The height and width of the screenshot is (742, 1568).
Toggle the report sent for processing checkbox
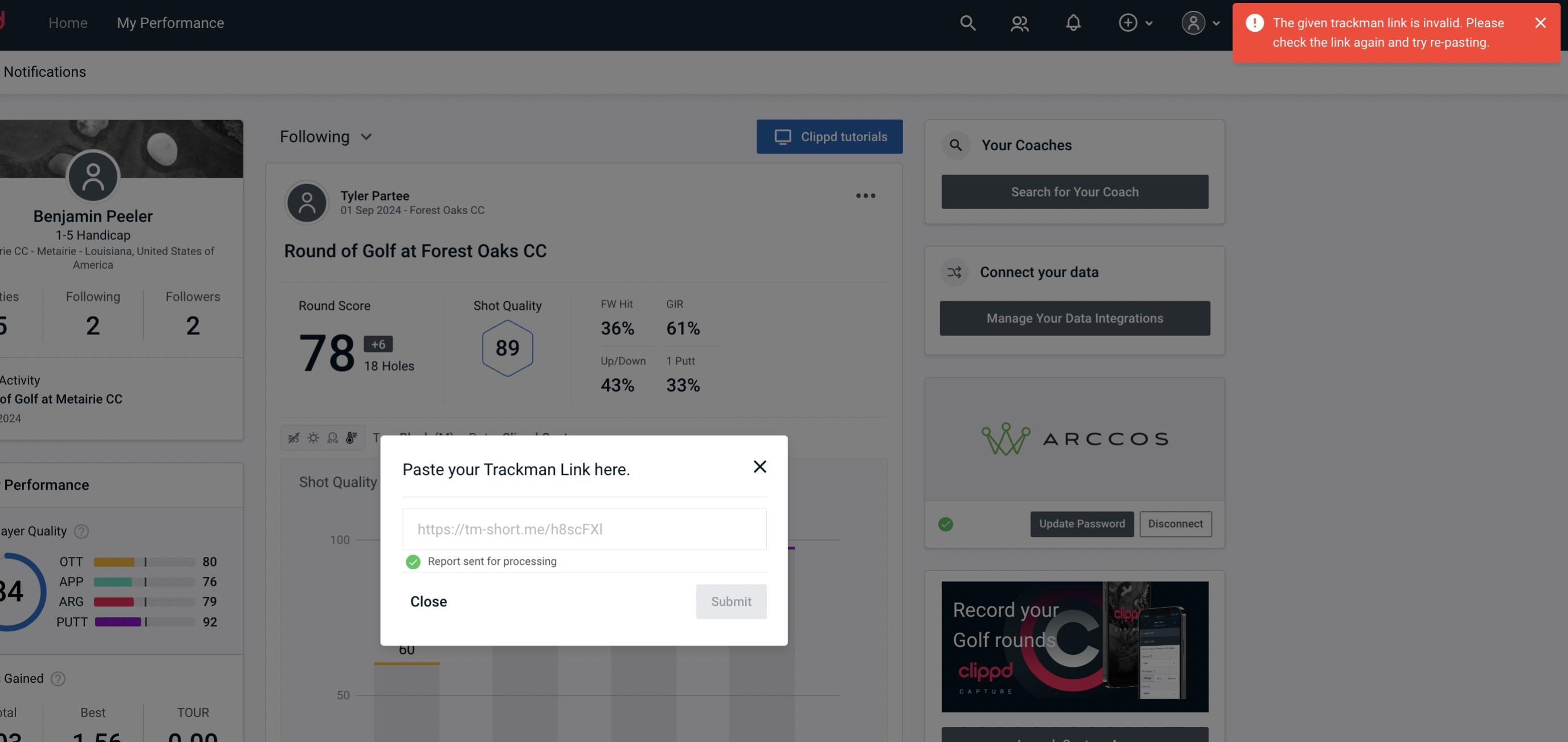click(x=412, y=561)
